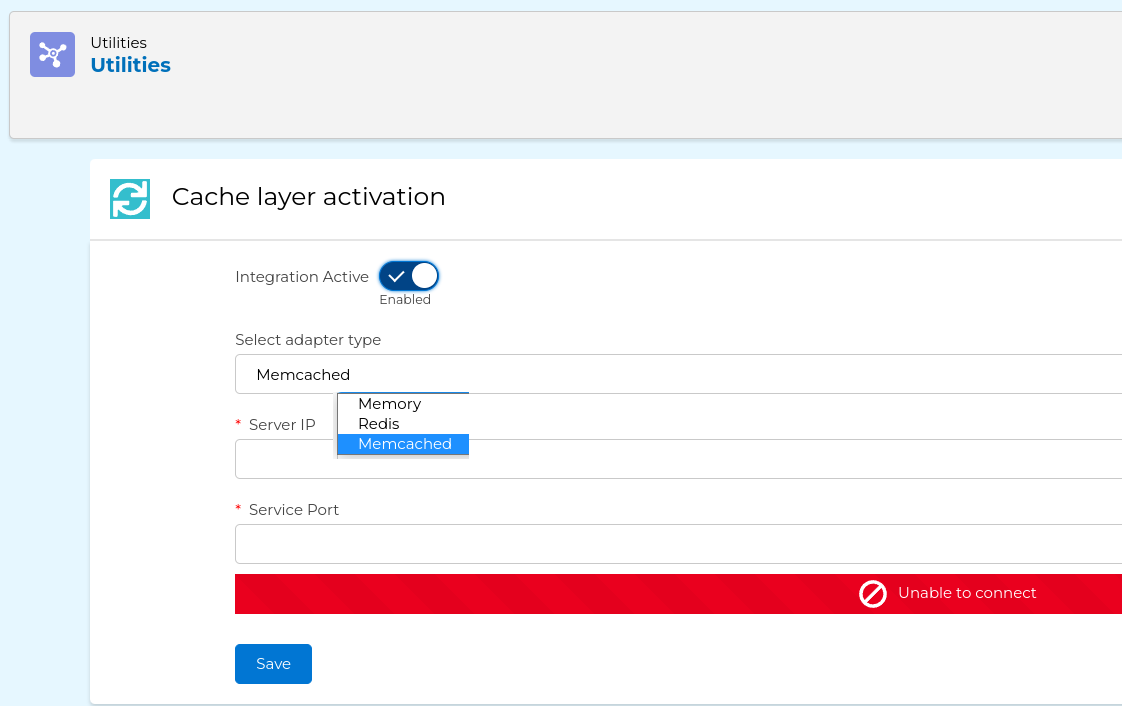Screen dimensions: 1122x706
Task: Open the Select adapter type dropdown
Action: 680,375
